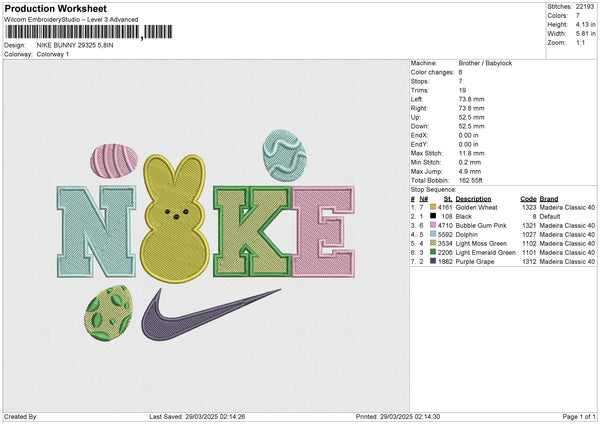The width and height of the screenshot is (600, 424).
Task: Click the Max Stitch value '11.8 mm'
Action: (x=471, y=153)
